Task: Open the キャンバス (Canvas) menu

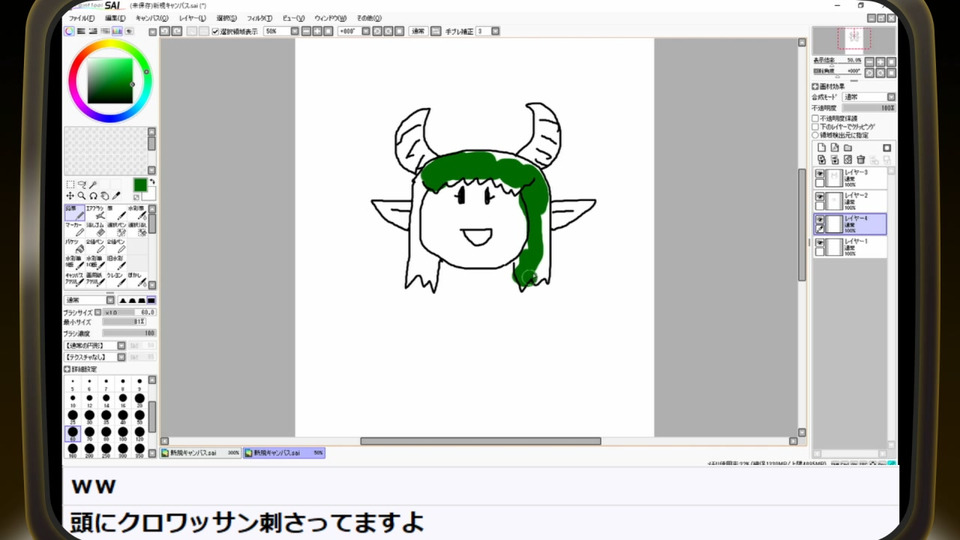Action: 151,18
